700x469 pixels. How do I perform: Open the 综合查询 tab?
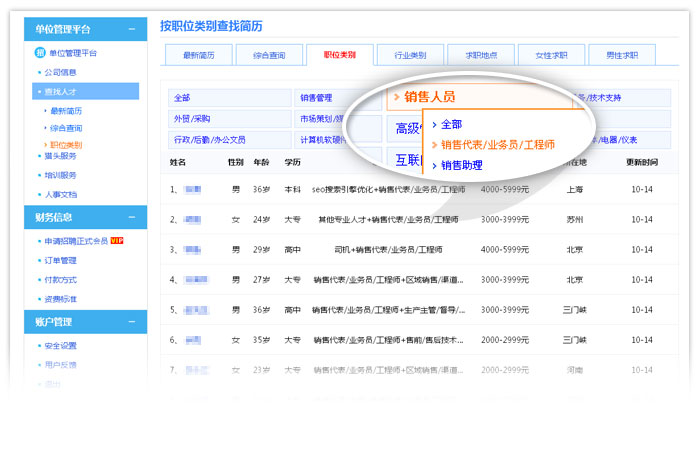(x=267, y=55)
